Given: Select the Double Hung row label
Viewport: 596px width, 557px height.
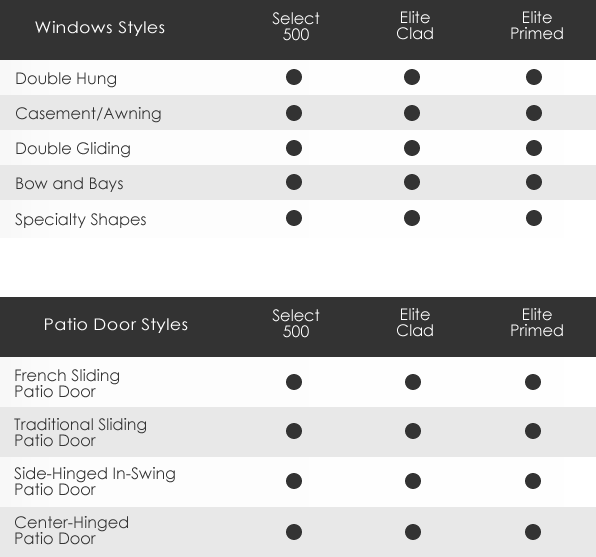Looking at the screenshot, I should (66, 79).
